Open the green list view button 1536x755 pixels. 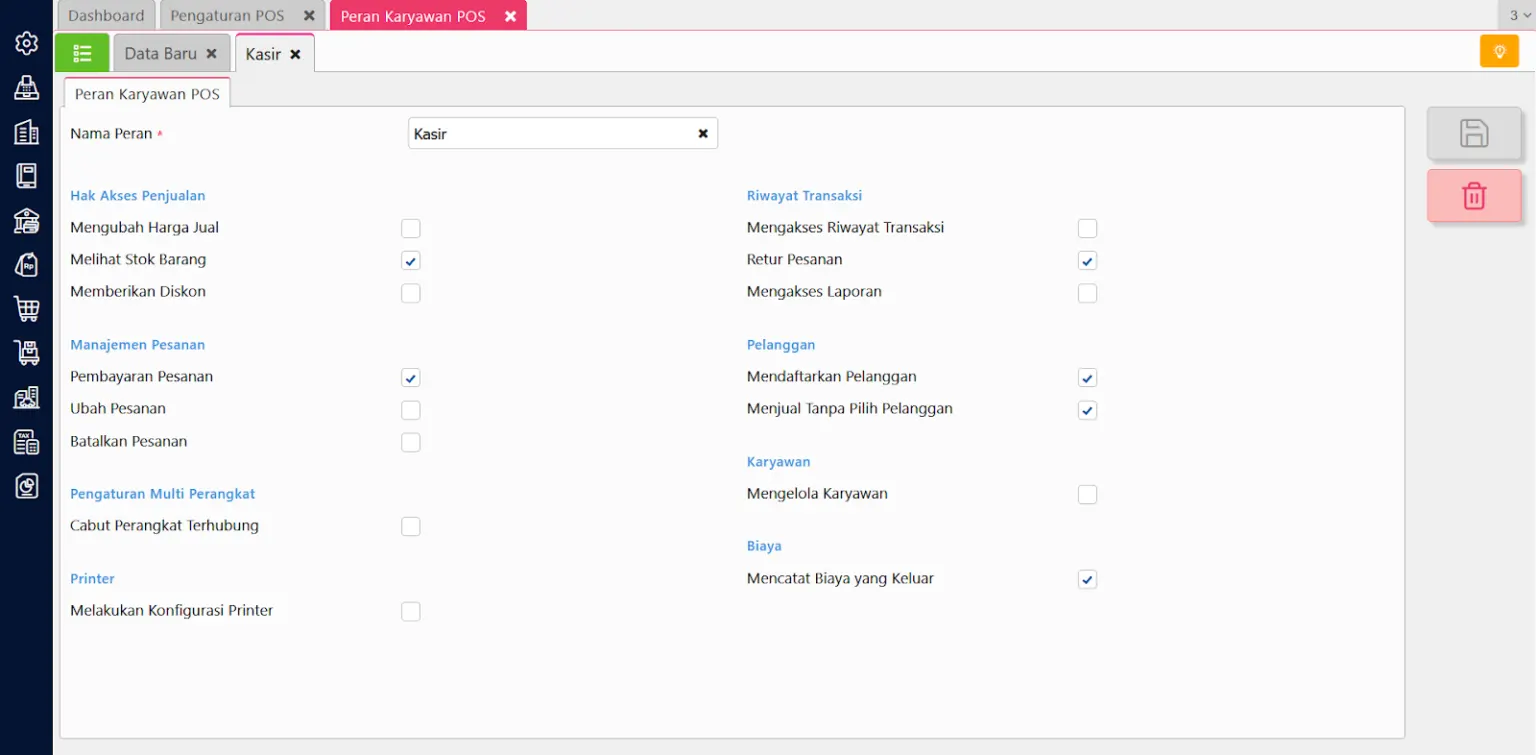(82, 53)
